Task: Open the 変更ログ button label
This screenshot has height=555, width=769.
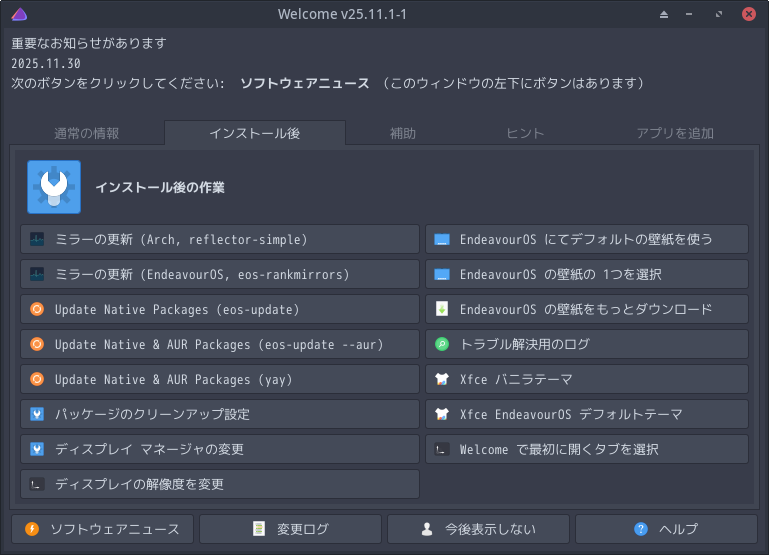Action: (x=303, y=529)
